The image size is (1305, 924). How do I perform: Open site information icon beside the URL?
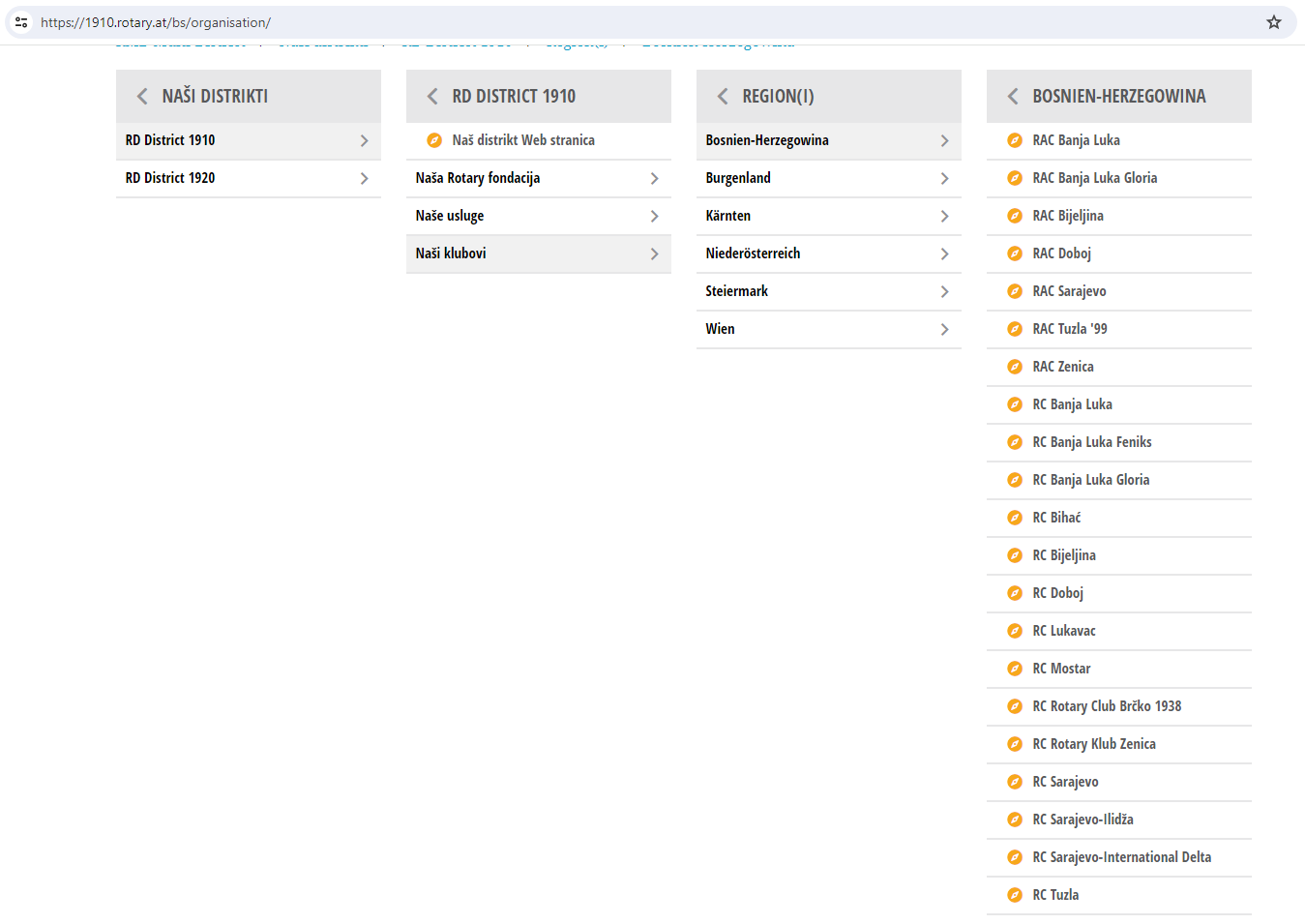click(21, 22)
